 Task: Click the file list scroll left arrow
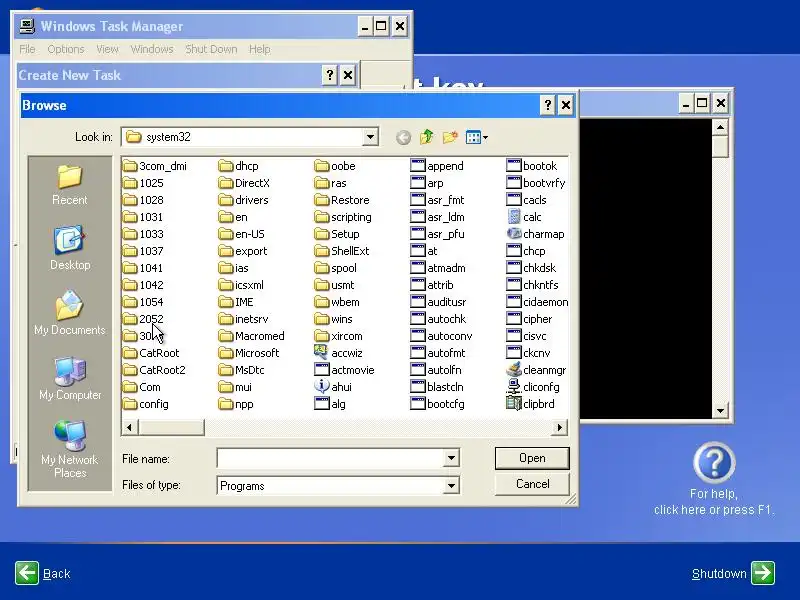[130, 427]
